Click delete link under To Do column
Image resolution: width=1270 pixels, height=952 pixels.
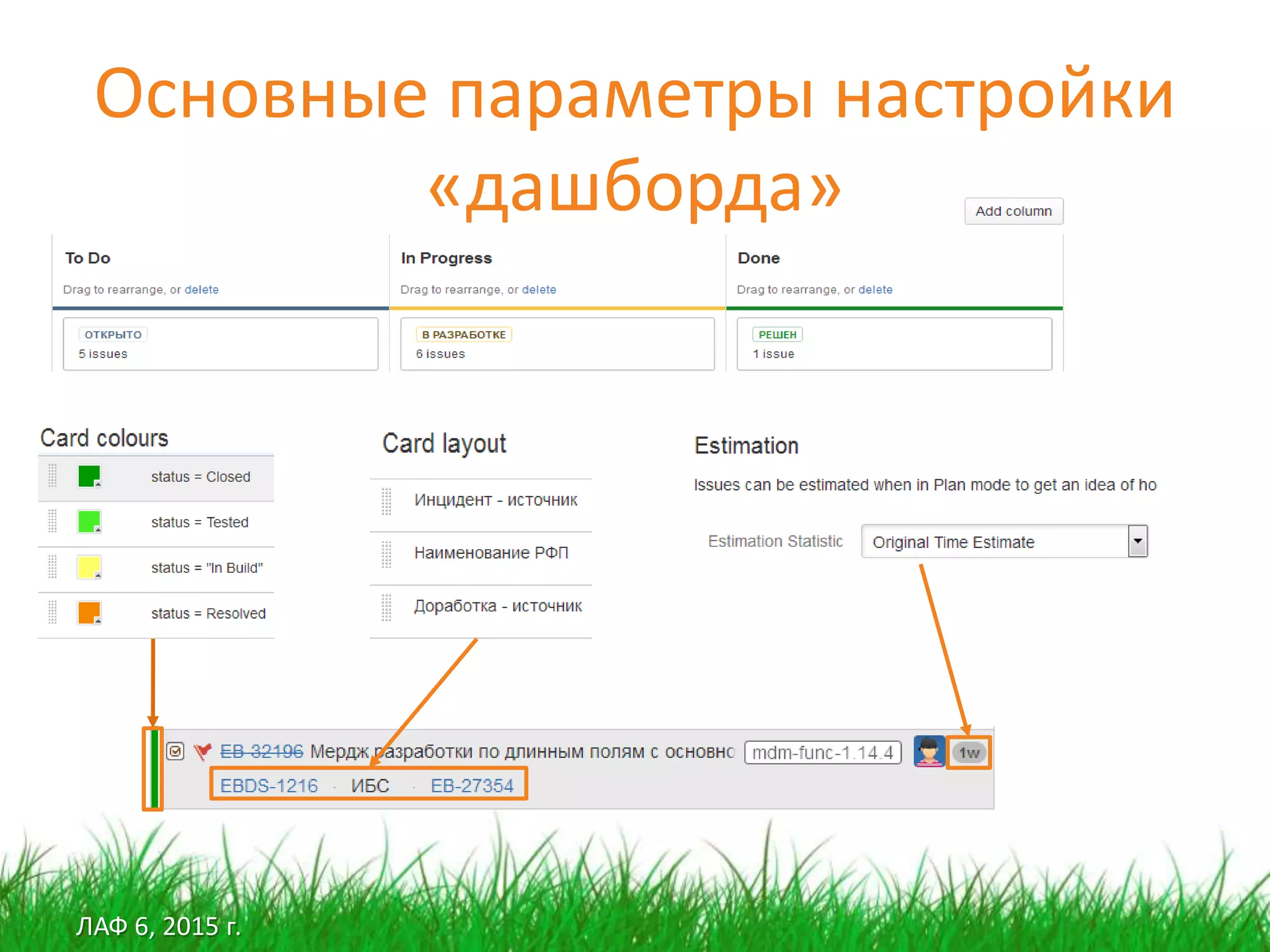click(x=202, y=289)
